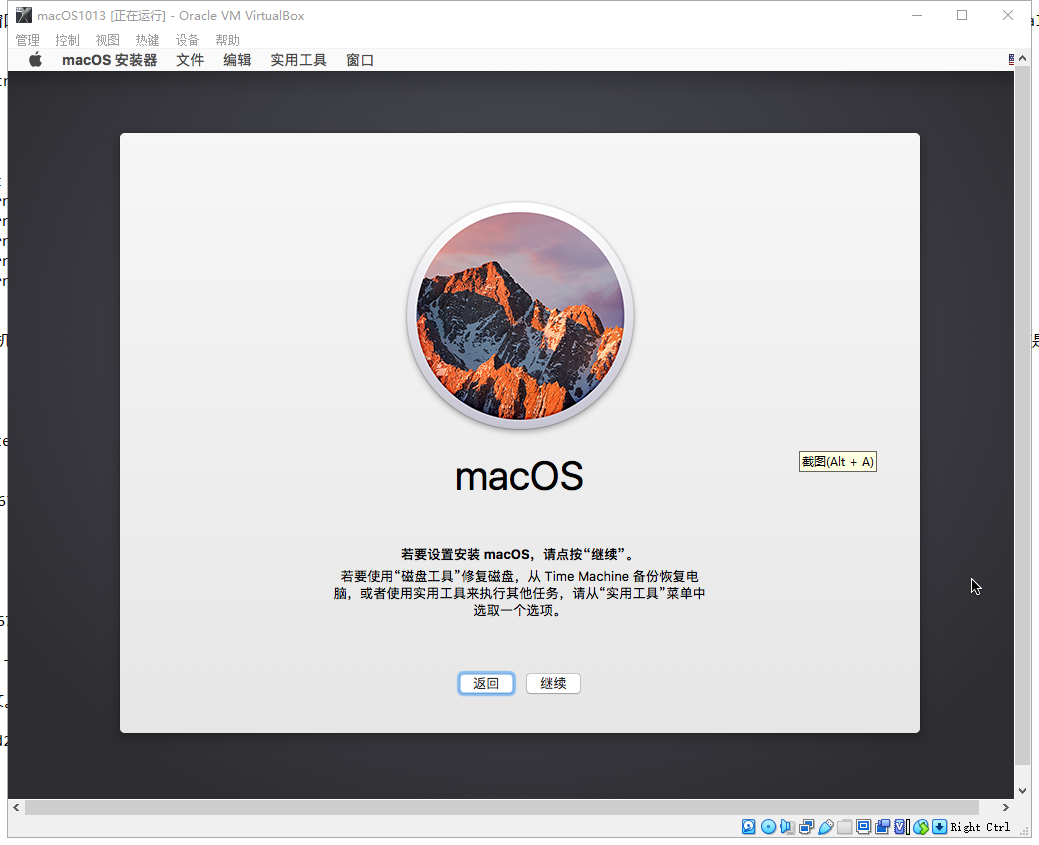Screen dimensions: 1039x845
Task: Click the video capture status icon
Action: pyautogui.click(x=883, y=826)
